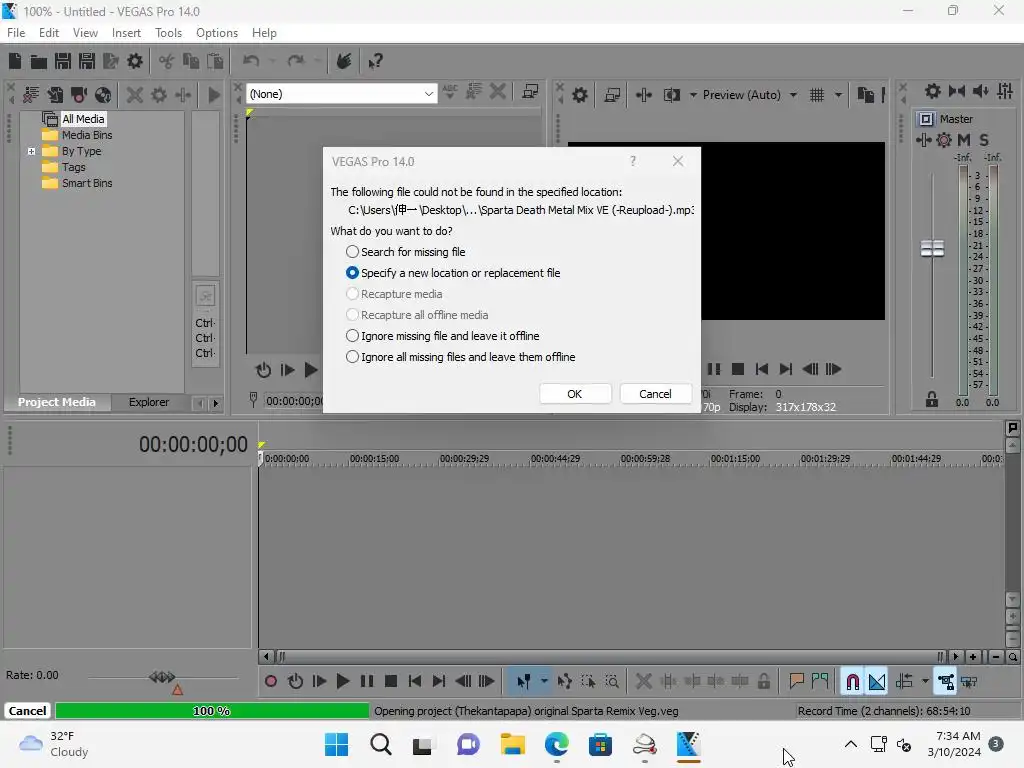Image resolution: width=1024 pixels, height=768 pixels.
Task: Click the Master volume fader handle
Action: (933, 249)
